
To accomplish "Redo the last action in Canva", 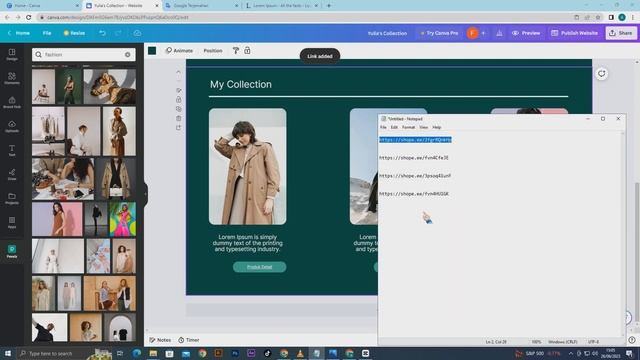I will (118, 33).
